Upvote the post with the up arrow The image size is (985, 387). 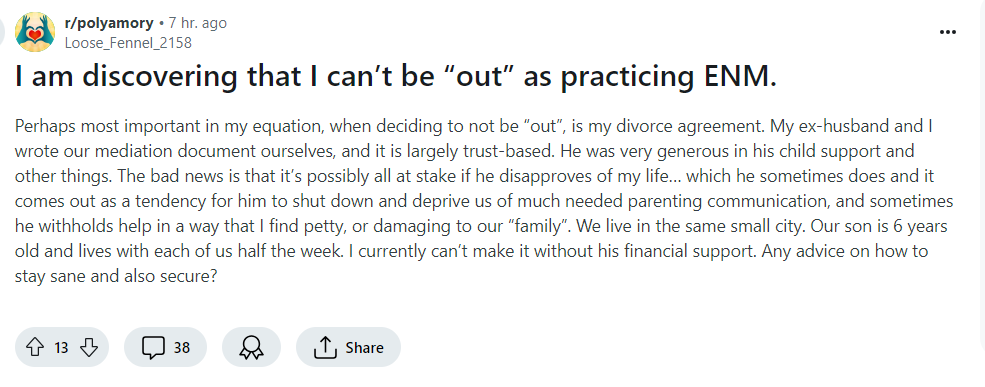point(36,347)
